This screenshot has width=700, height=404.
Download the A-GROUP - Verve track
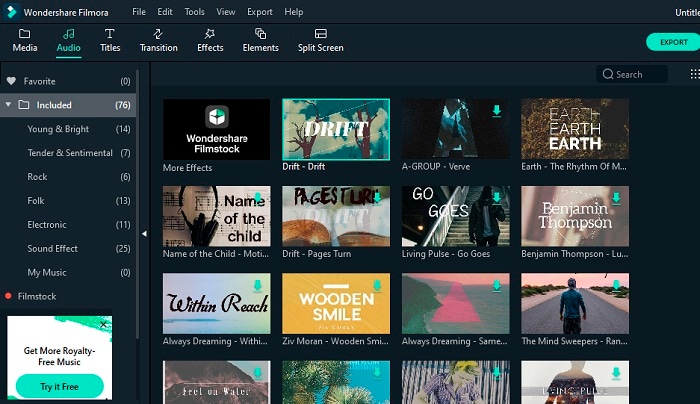496,111
